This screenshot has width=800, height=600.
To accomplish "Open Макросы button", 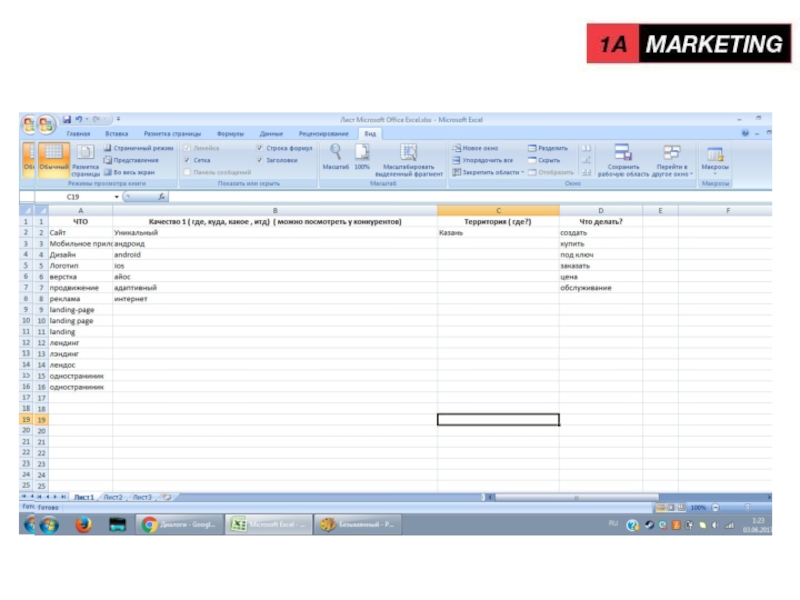I will click(715, 159).
